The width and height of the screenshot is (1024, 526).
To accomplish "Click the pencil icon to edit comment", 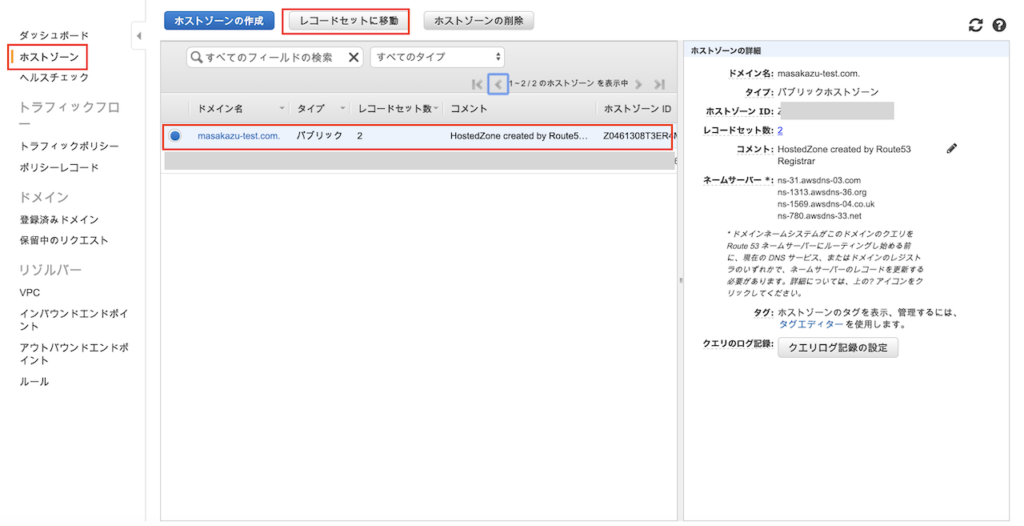I will pyautogui.click(x=952, y=149).
